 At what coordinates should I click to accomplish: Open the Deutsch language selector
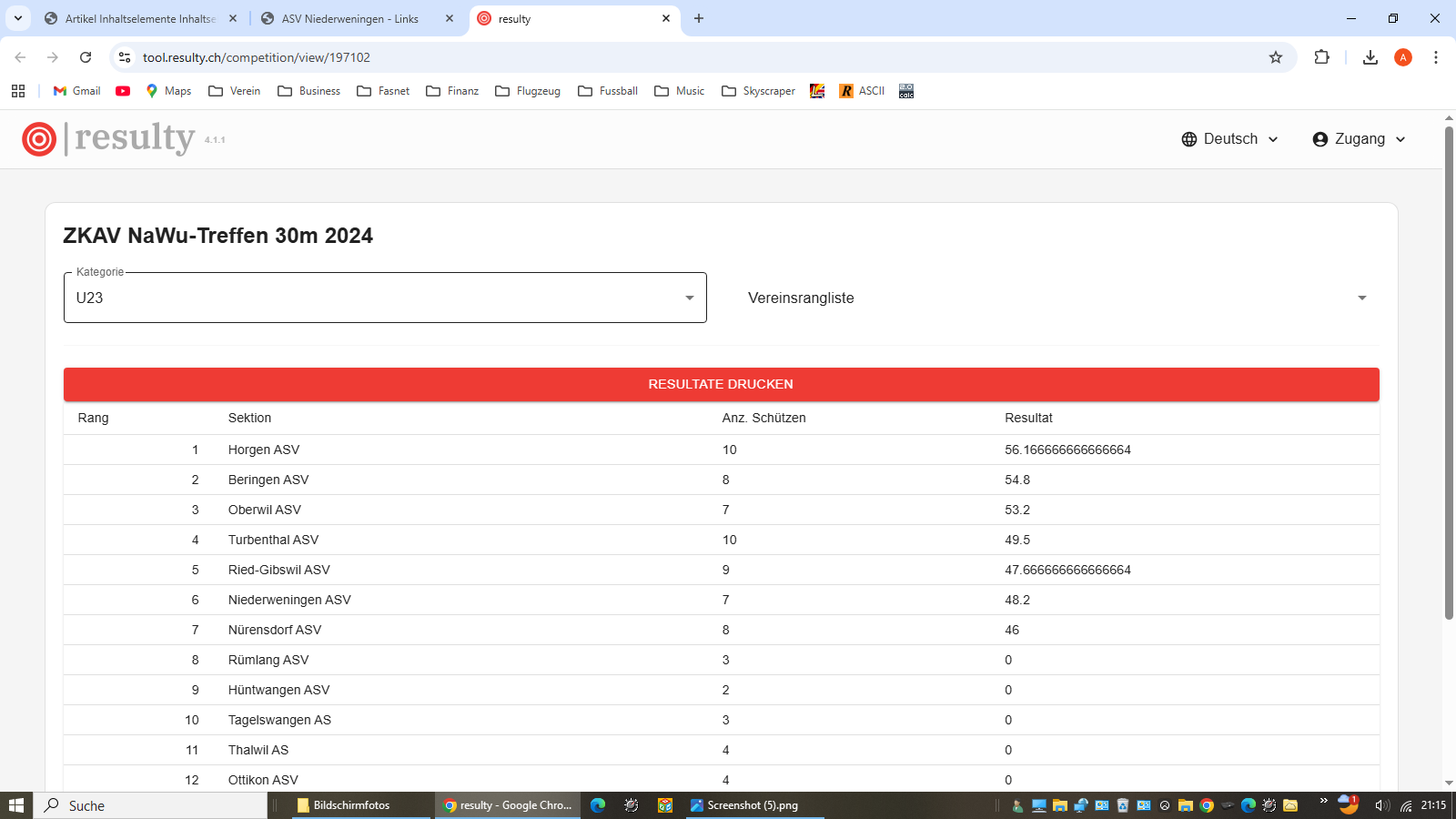tap(1229, 139)
